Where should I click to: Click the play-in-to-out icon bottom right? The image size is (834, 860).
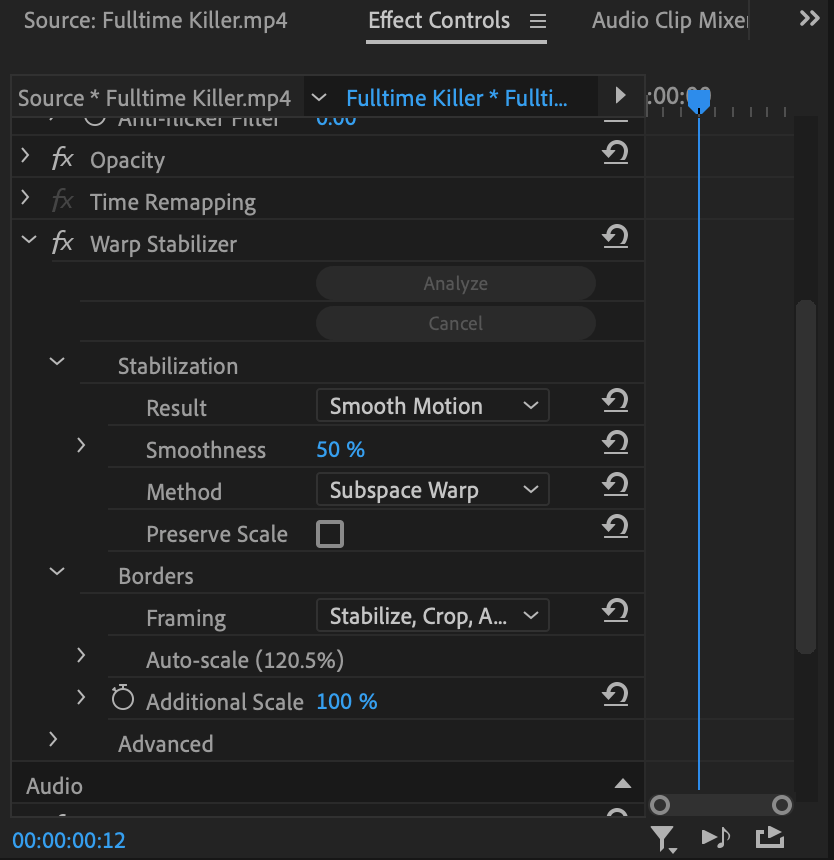click(768, 839)
